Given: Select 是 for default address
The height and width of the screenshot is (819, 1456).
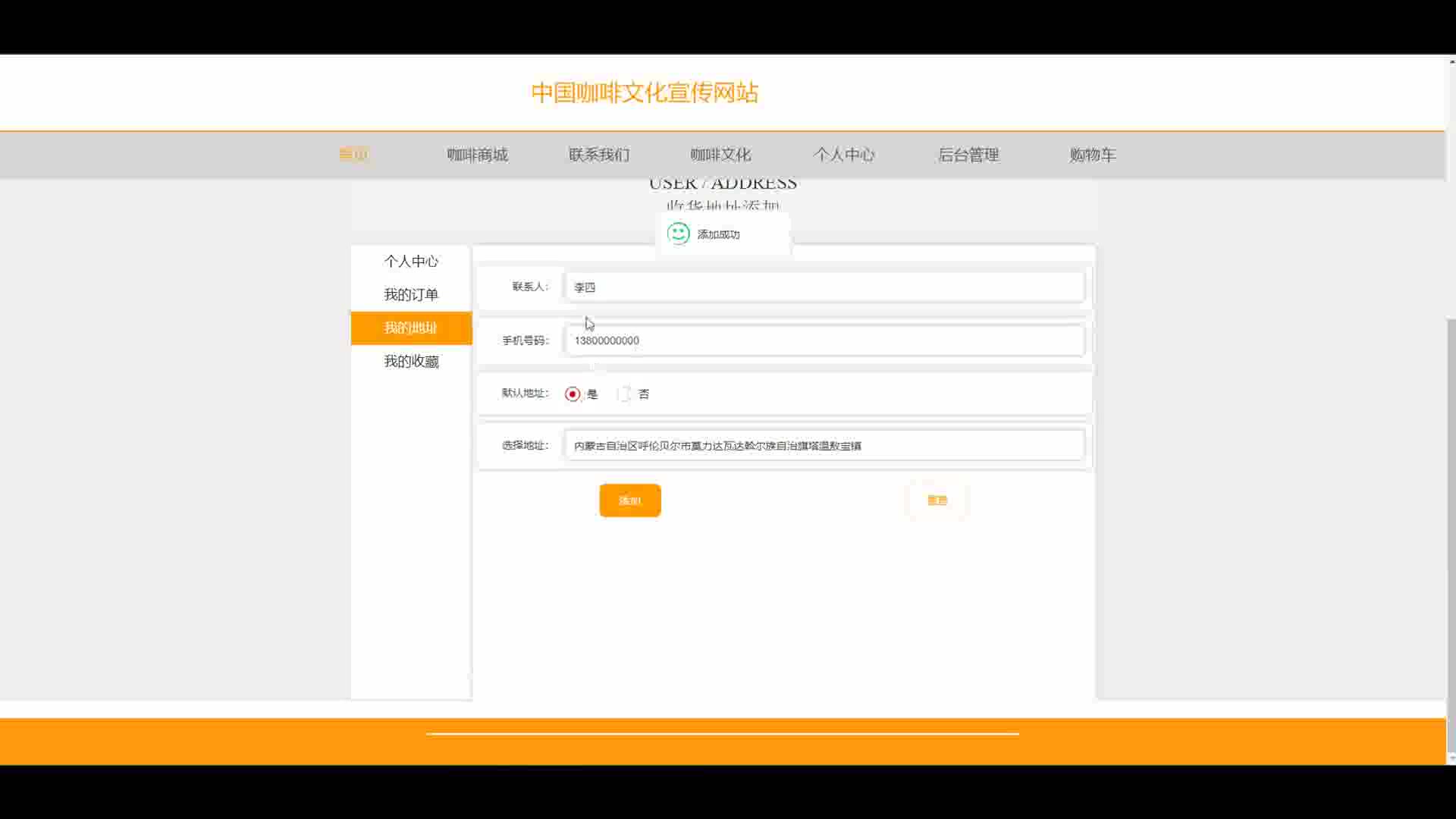Looking at the screenshot, I should (573, 394).
